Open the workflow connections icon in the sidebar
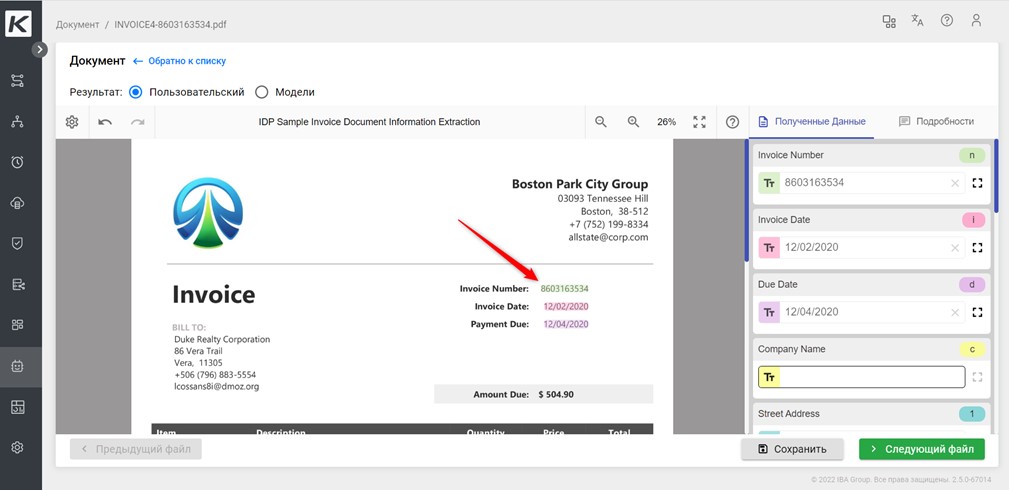This screenshot has height=490, width=1009. pyautogui.click(x=17, y=80)
